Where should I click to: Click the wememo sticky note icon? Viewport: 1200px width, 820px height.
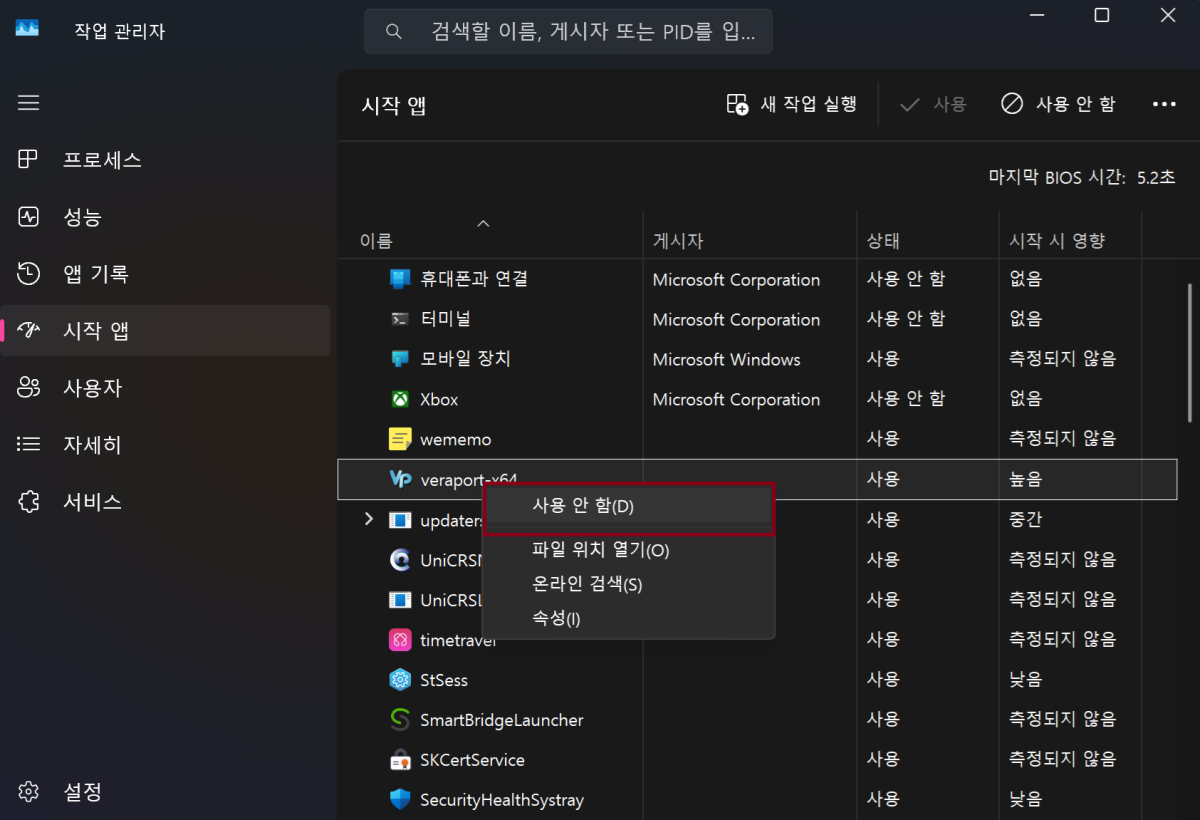coord(400,439)
